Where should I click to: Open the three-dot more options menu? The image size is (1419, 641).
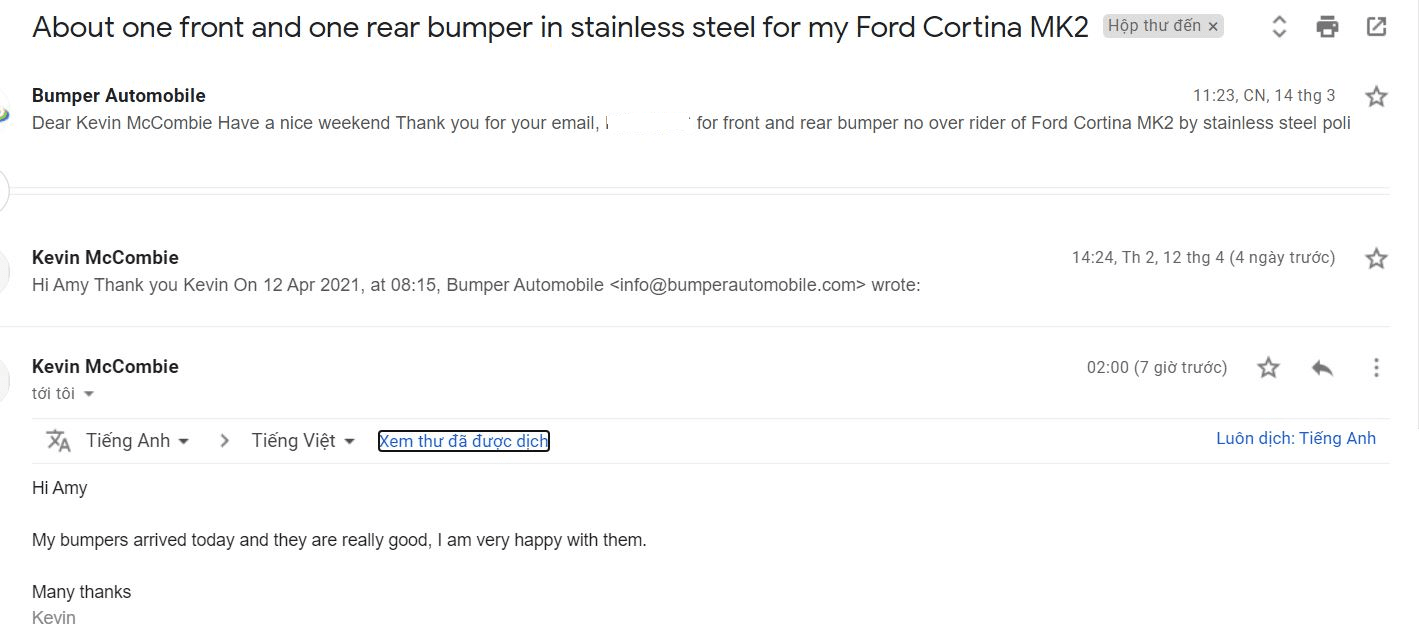click(x=1376, y=367)
